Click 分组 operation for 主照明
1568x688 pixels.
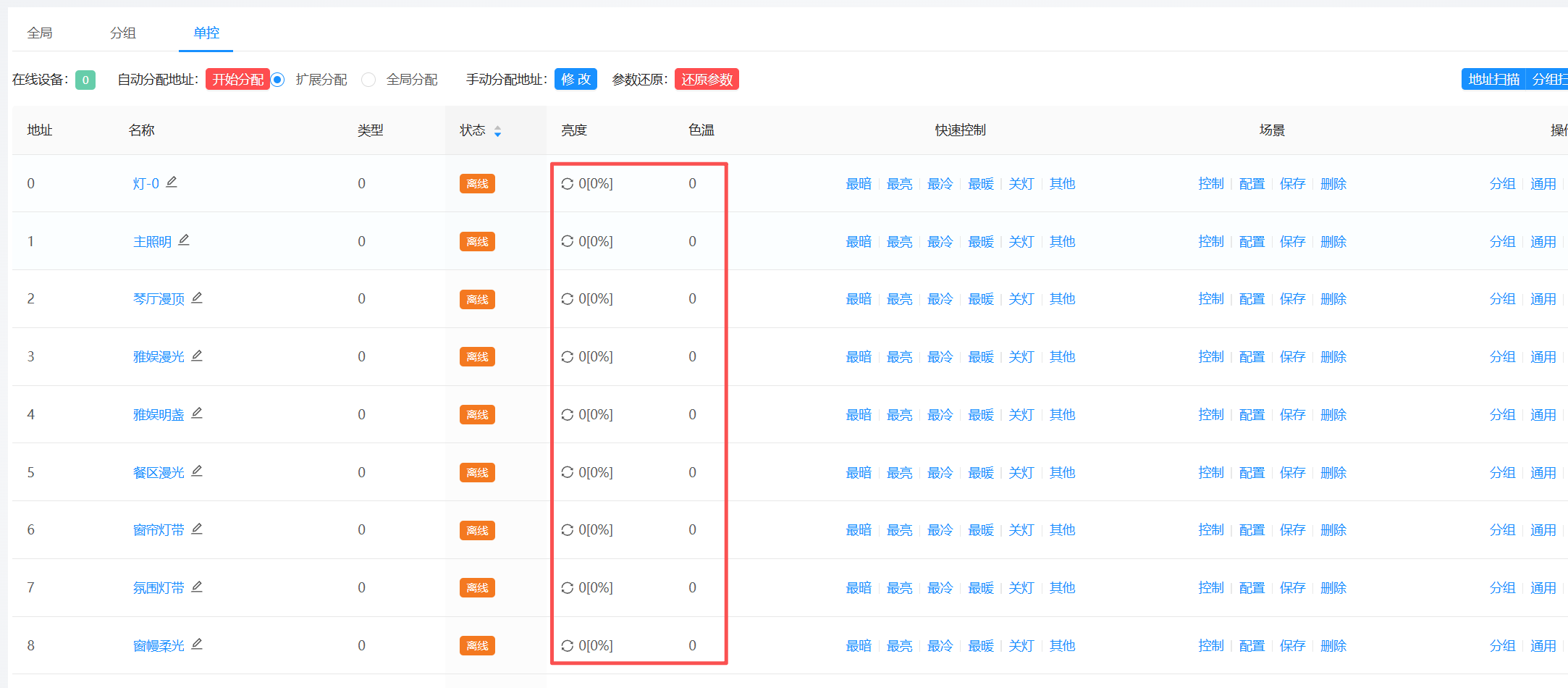point(1502,242)
